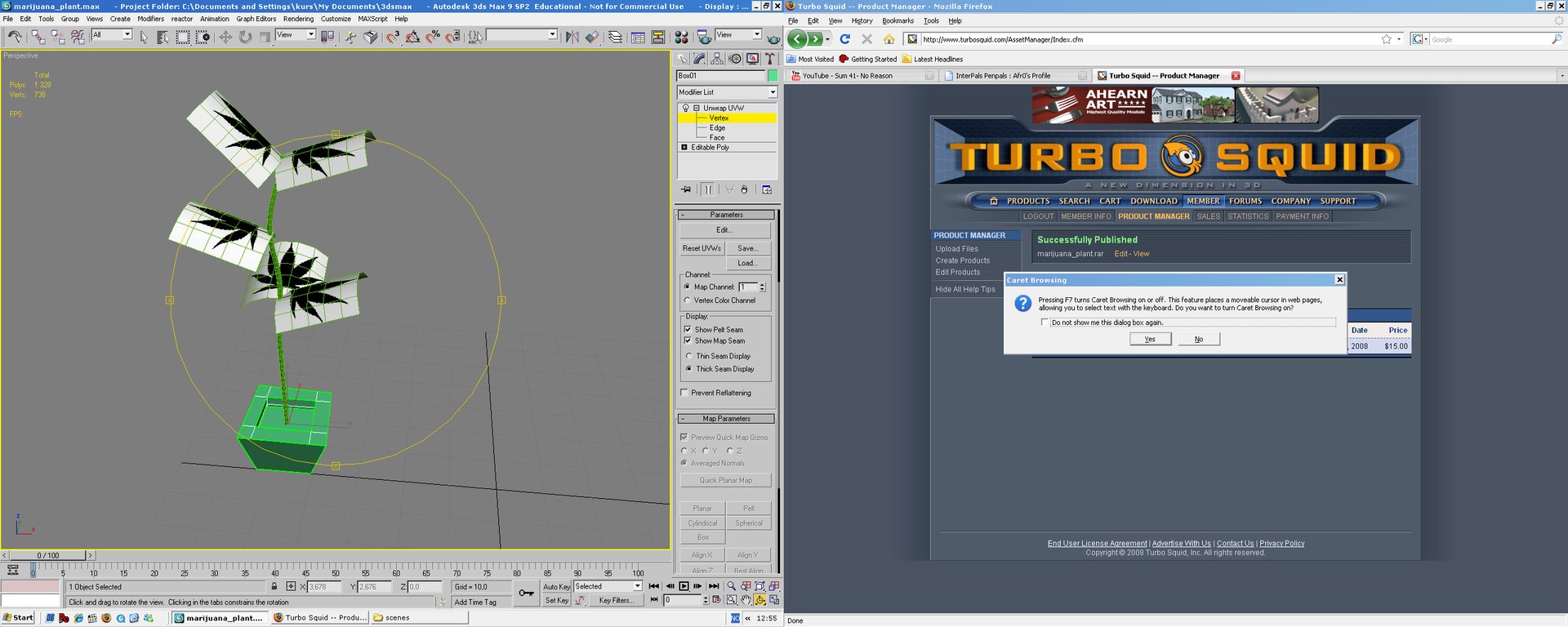Click the Pin Stack icon below the modifier stack

click(x=686, y=189)
